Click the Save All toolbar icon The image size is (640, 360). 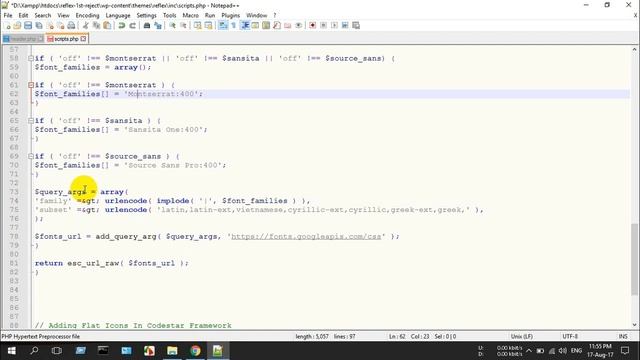coord(39,25)
